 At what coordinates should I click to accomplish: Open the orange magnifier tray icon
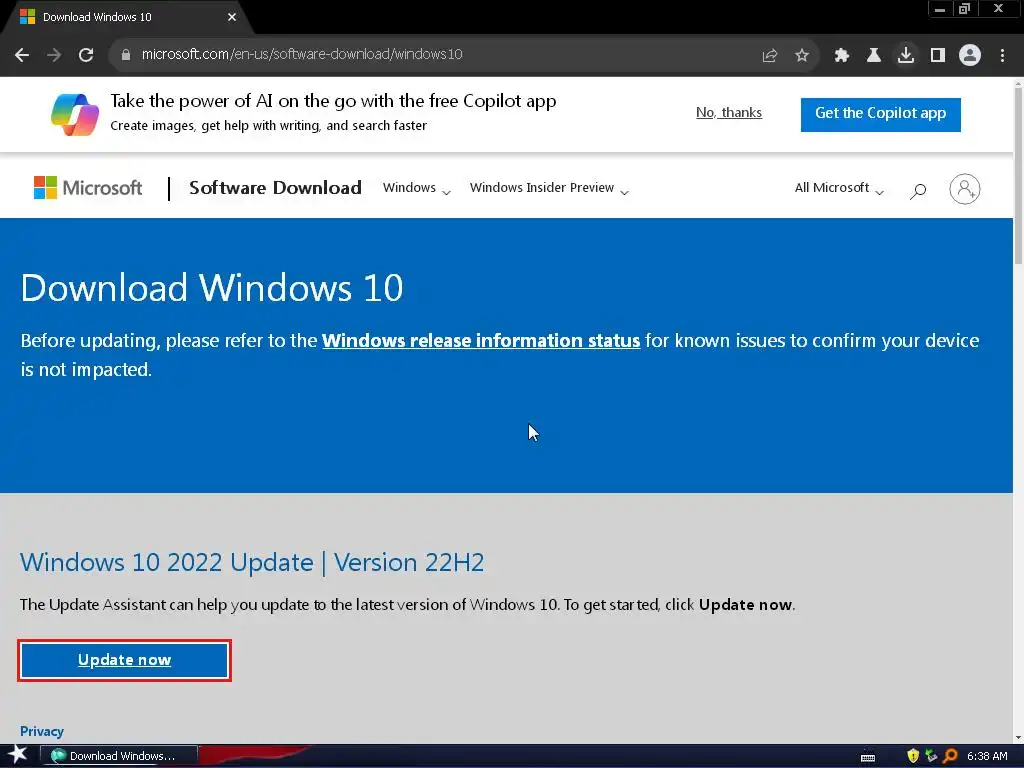pos(950,756)
